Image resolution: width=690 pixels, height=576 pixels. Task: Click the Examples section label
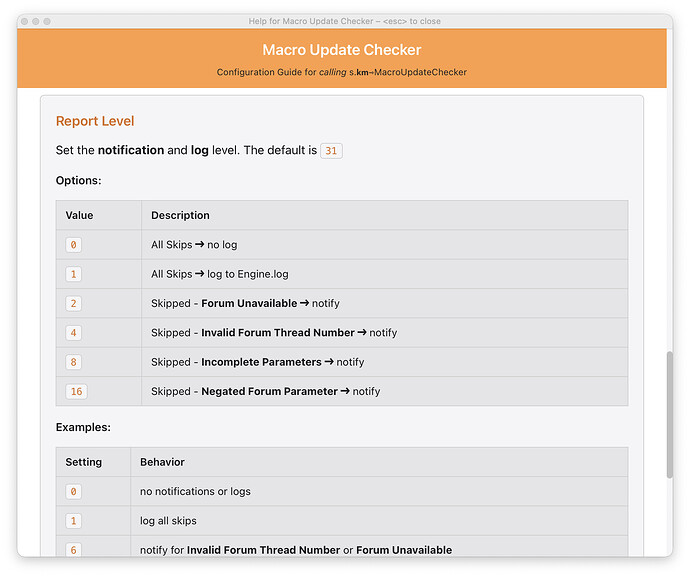[83, 427]
